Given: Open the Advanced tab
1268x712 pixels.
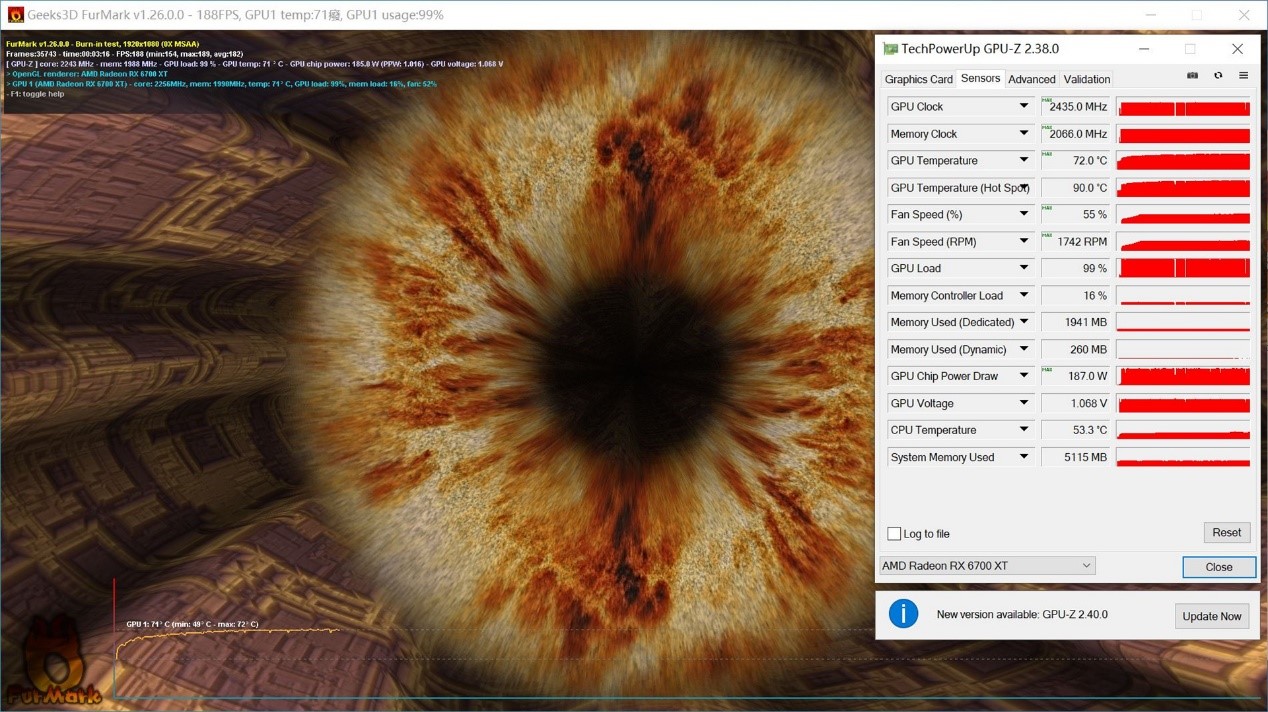Looking at the screenshot, I should click(x=1031, y=79).
